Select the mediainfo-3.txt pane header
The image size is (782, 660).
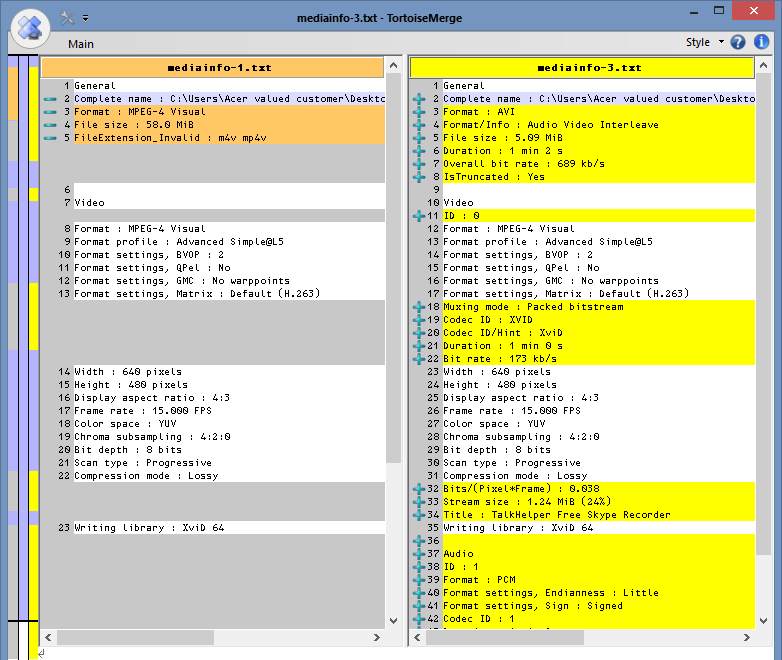click(589, 68)
